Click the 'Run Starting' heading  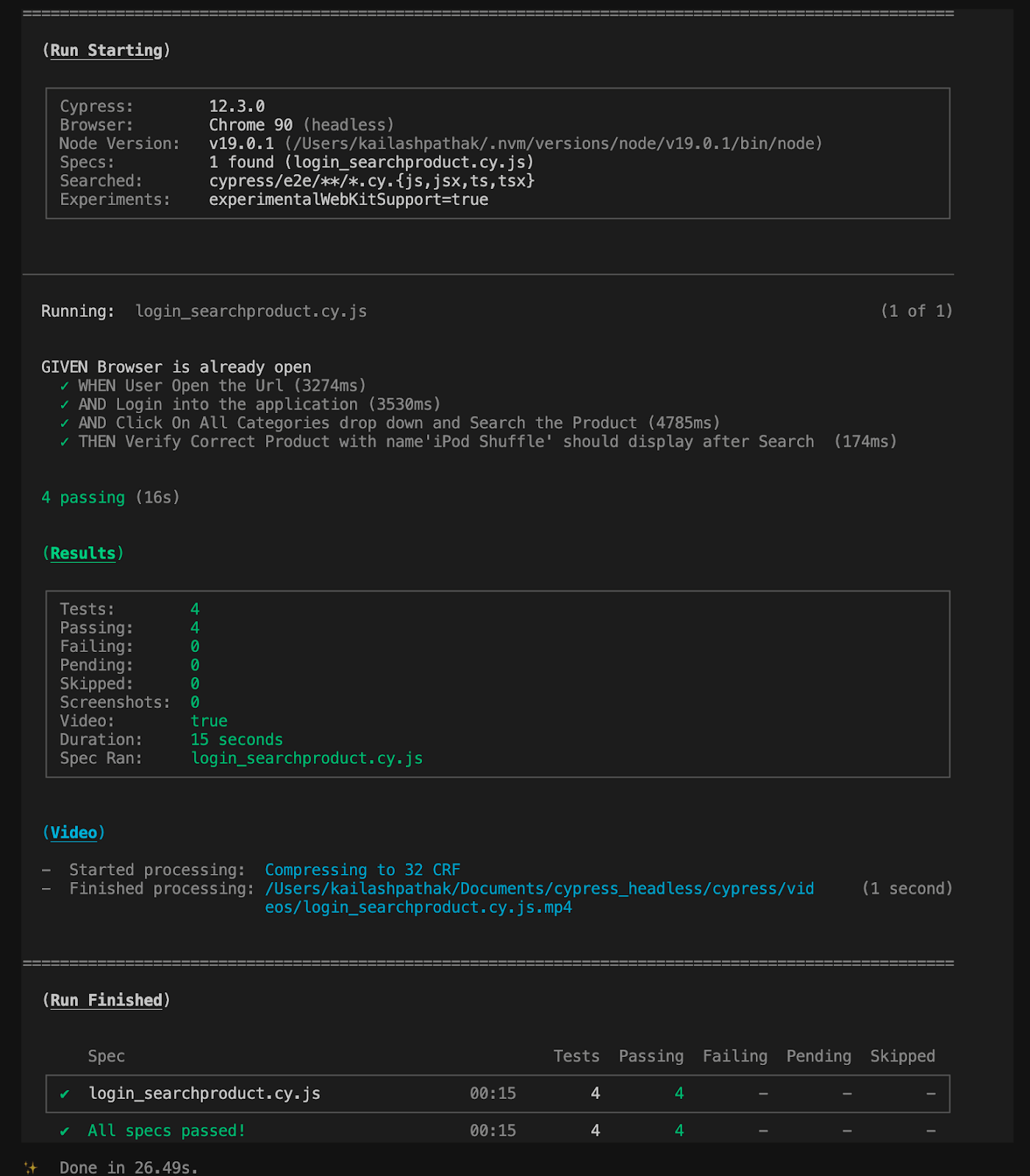106,51
